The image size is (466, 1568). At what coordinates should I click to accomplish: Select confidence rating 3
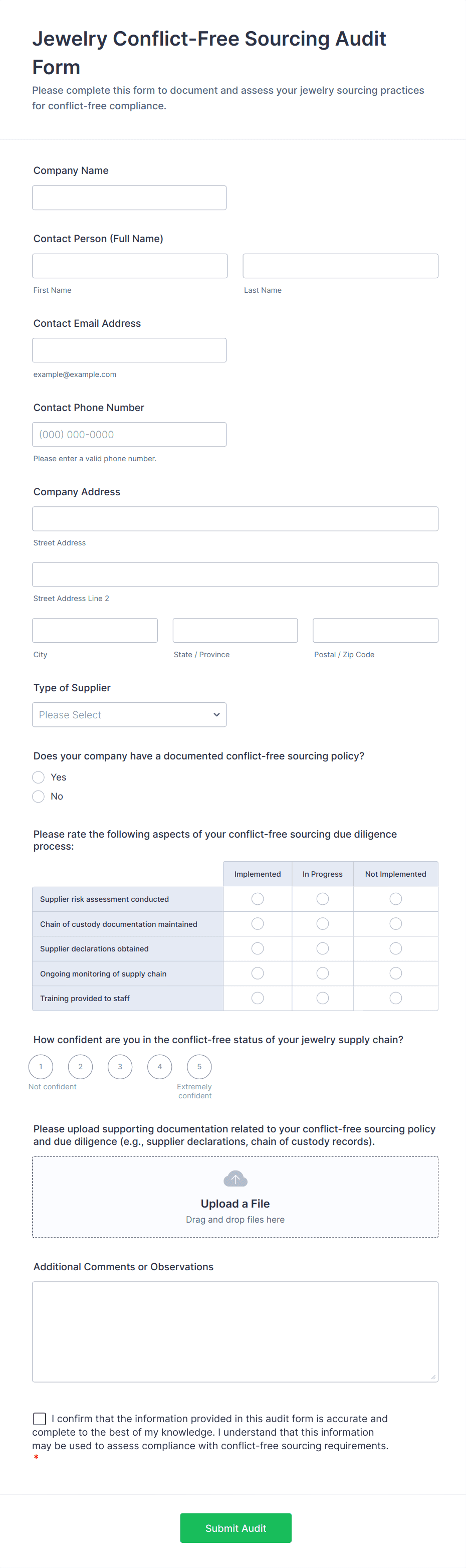pyautogui.click(x=120, y=1066)
